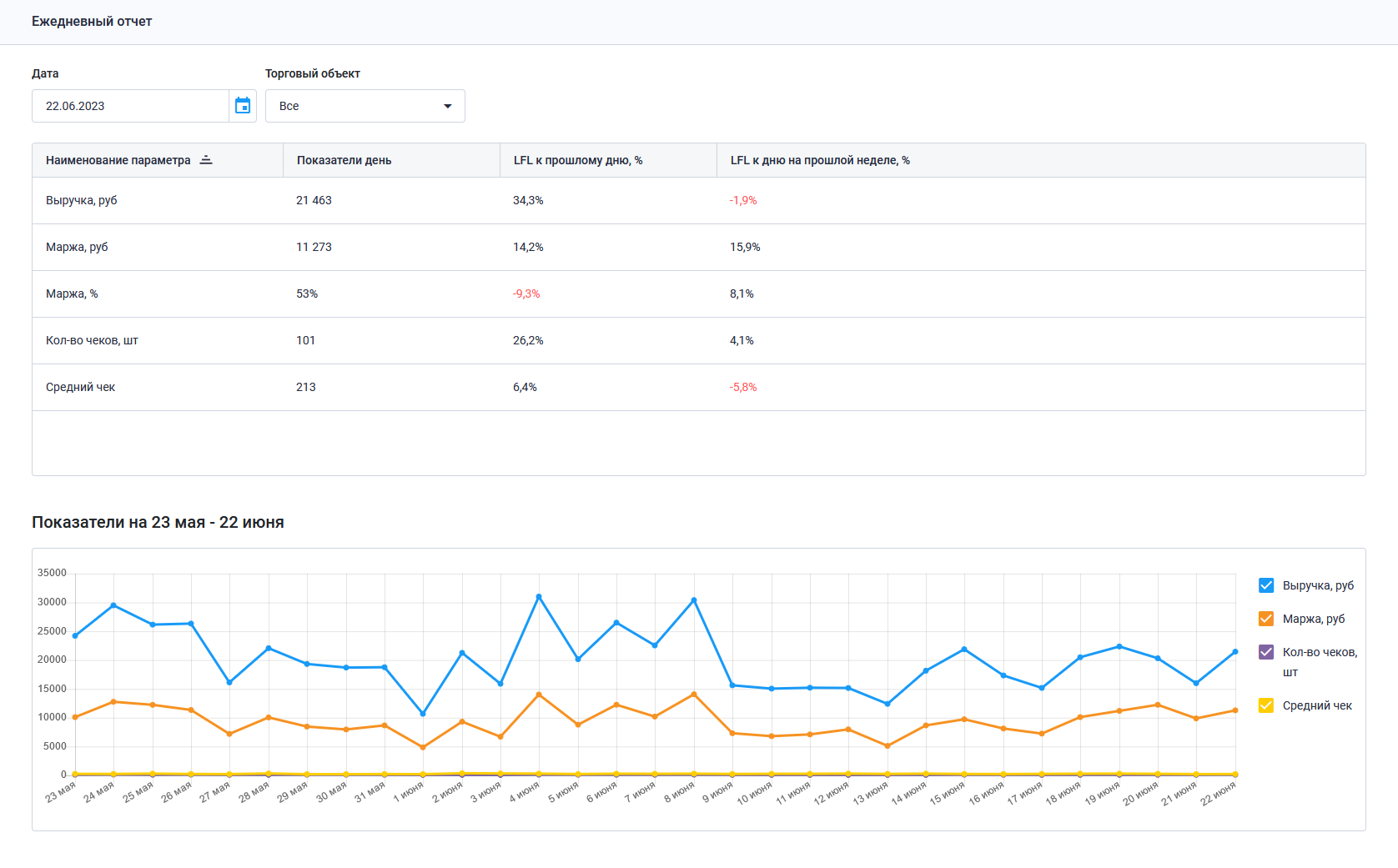
Task: Select the red -1,9% cell
Action: click(743, 200)
